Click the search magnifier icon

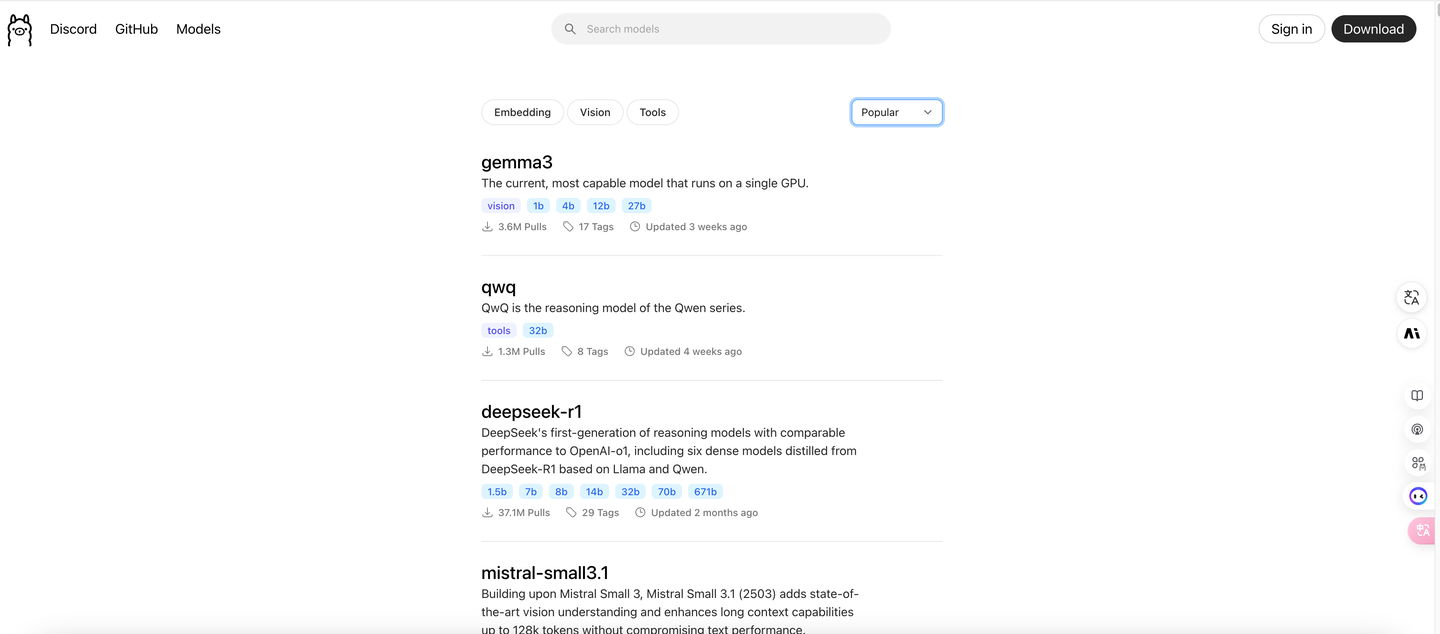pyautogui.click(x=569, y=28)
